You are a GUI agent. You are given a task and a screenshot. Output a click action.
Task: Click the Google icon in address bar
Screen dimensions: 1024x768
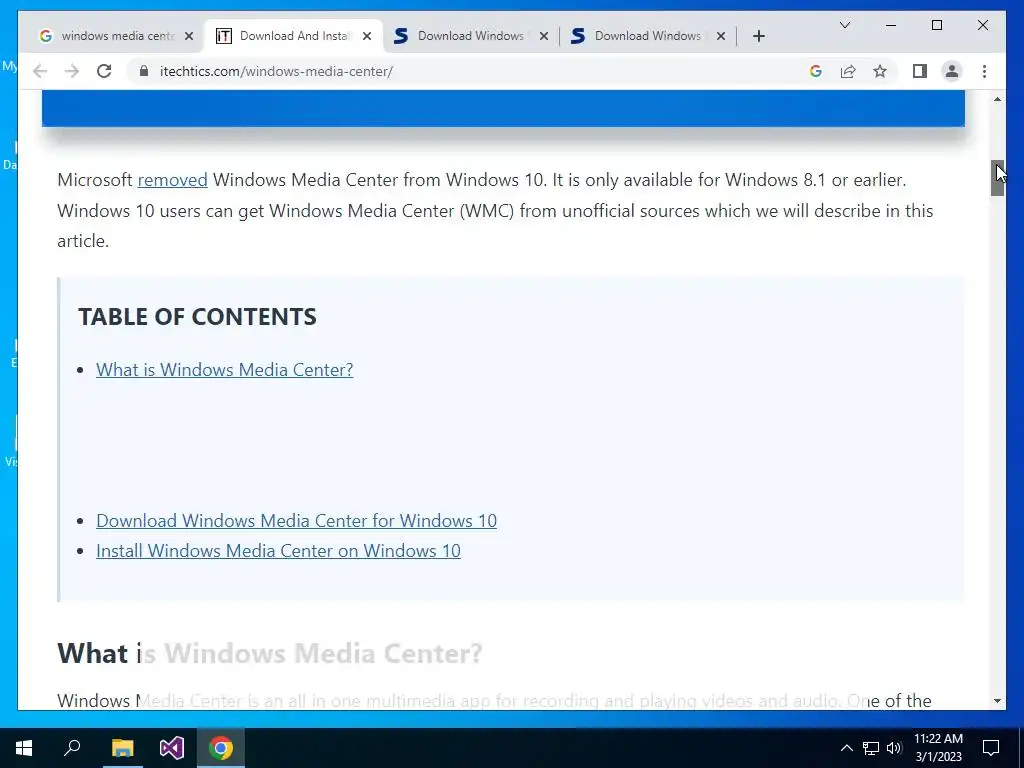816,71
